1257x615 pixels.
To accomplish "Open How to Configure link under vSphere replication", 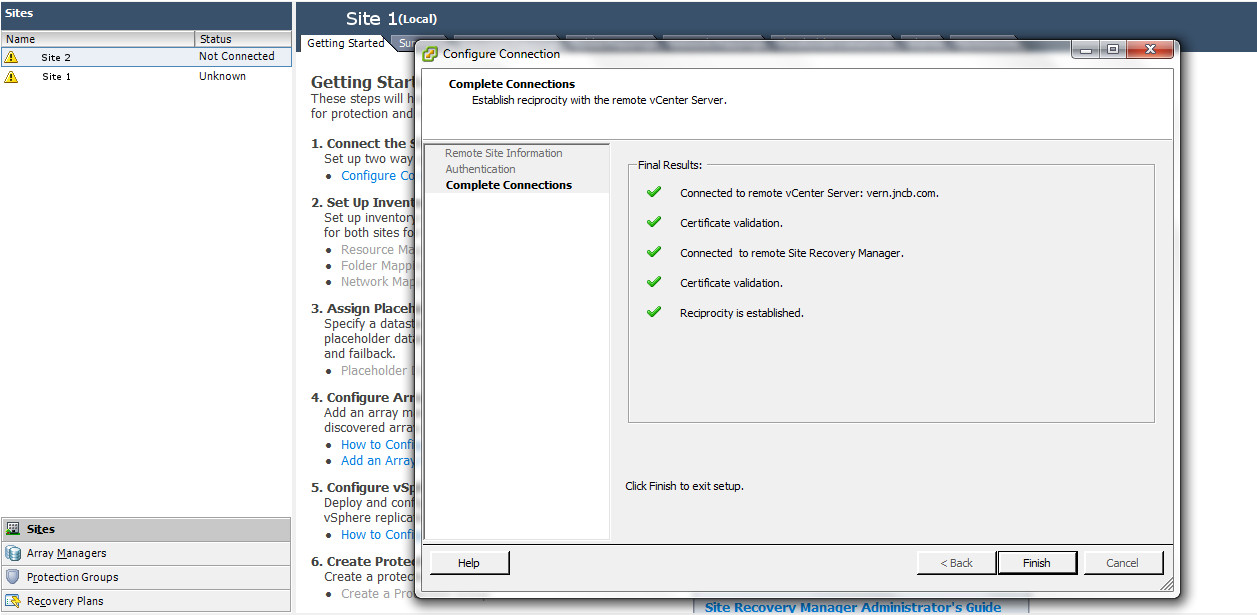I will tap(377, 535).
